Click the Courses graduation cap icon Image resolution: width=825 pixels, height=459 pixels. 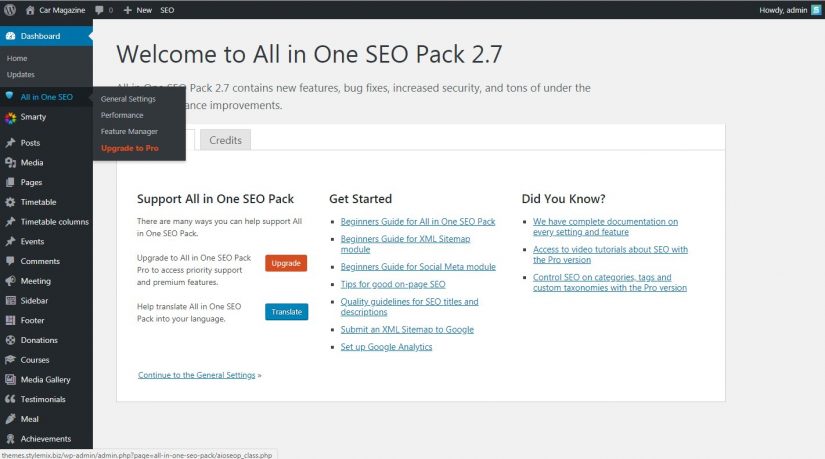click(x=10, y=360)
